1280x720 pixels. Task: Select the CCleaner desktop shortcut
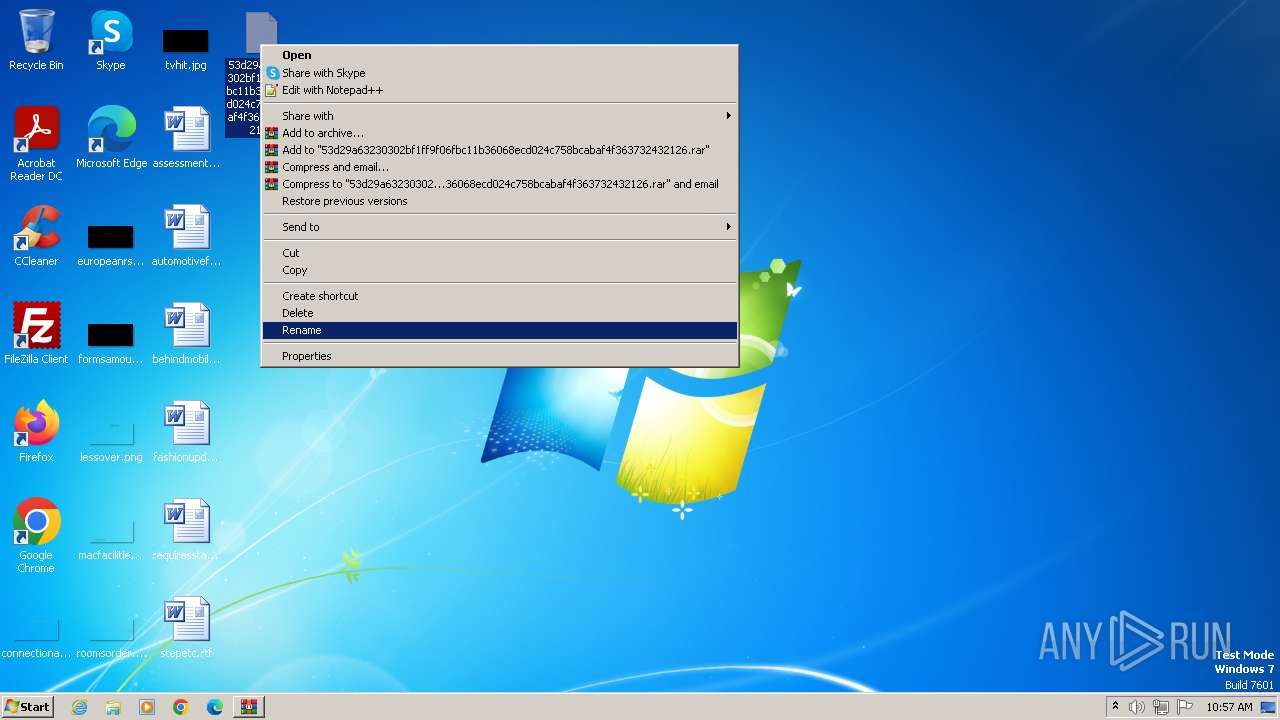pos(36,237)
